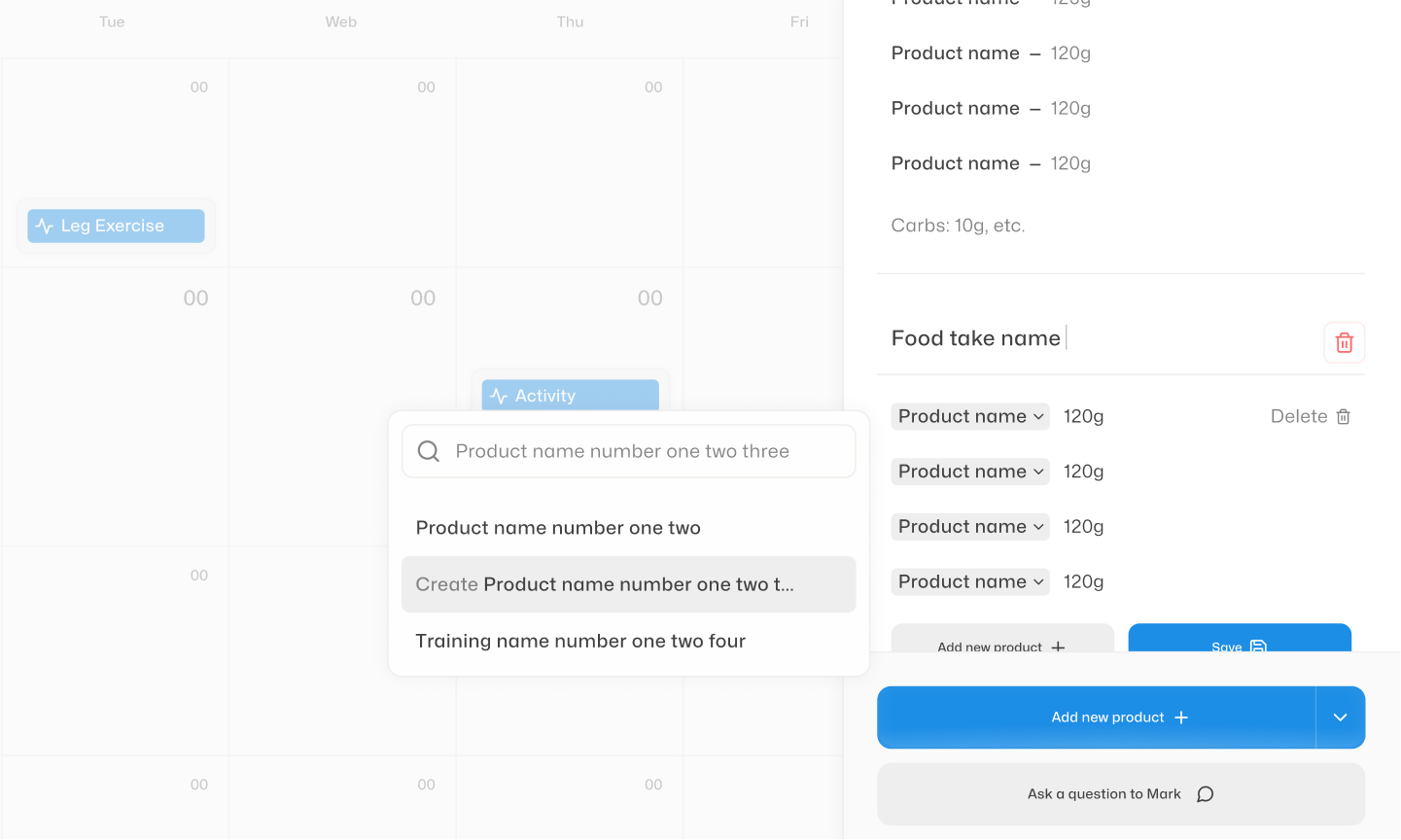Click the blue Add new product button
This screenshot has width=1401, height=840.
point(1097,717)
